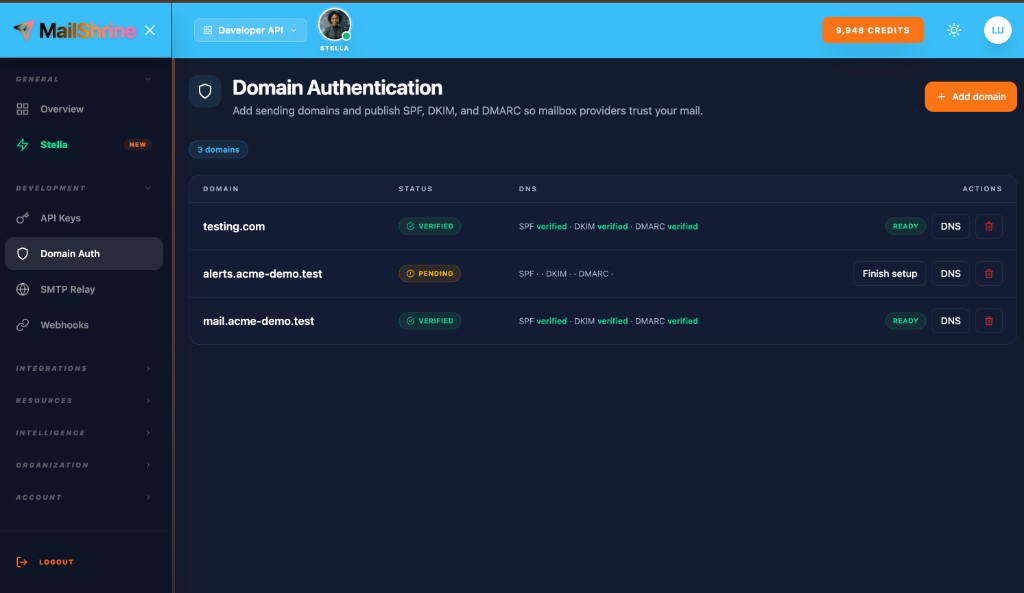Click the Logout exit icon

coord(22,562)
